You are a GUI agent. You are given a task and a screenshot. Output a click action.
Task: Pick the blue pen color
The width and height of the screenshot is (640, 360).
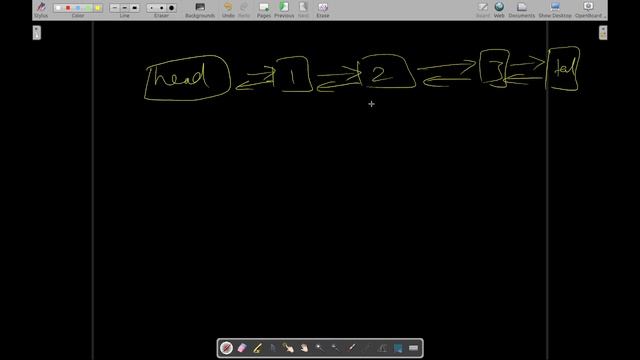tap(78, 8)
